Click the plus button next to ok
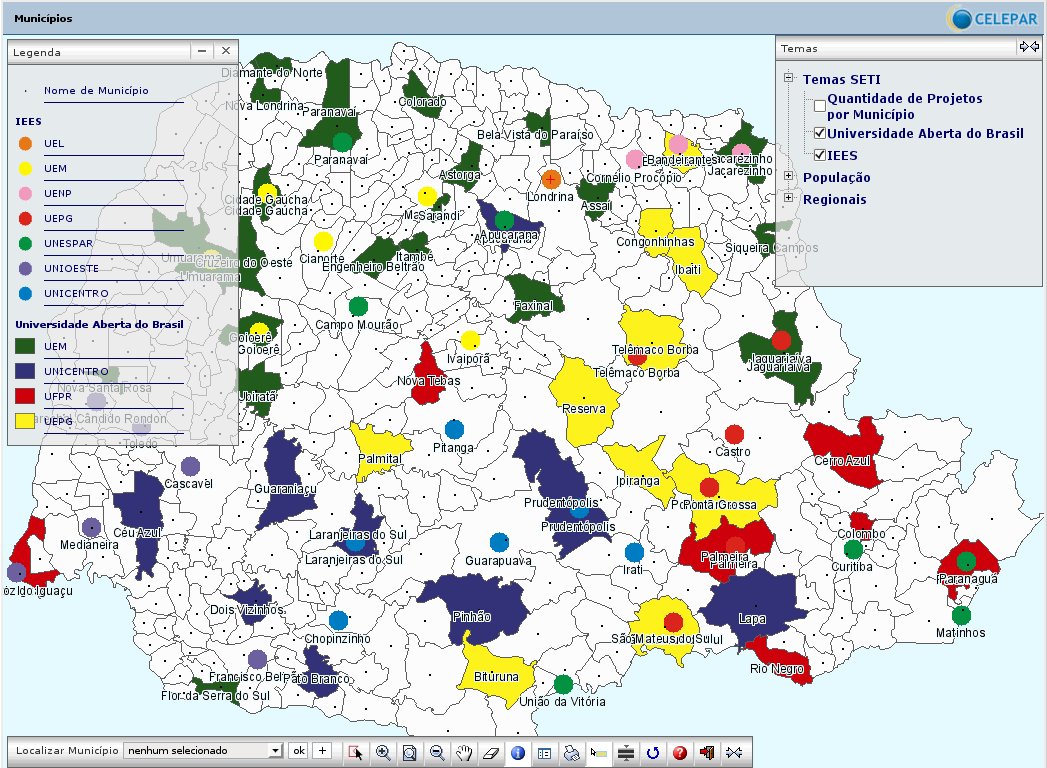Screen dimensions: 1047x768 tap(322, 750)
